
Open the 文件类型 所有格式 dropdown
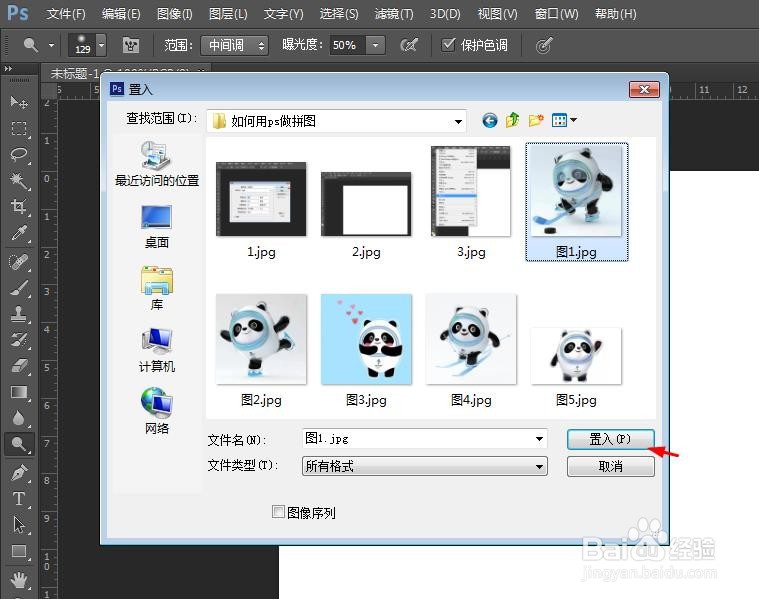(425, 466)
